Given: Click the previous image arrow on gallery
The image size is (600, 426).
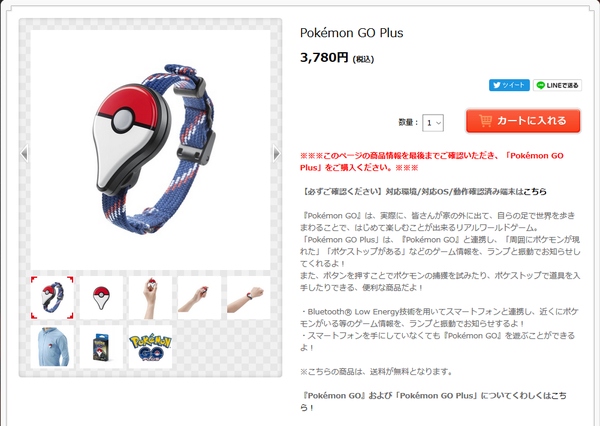Looking at the screenshot, I should pos(24,153).
